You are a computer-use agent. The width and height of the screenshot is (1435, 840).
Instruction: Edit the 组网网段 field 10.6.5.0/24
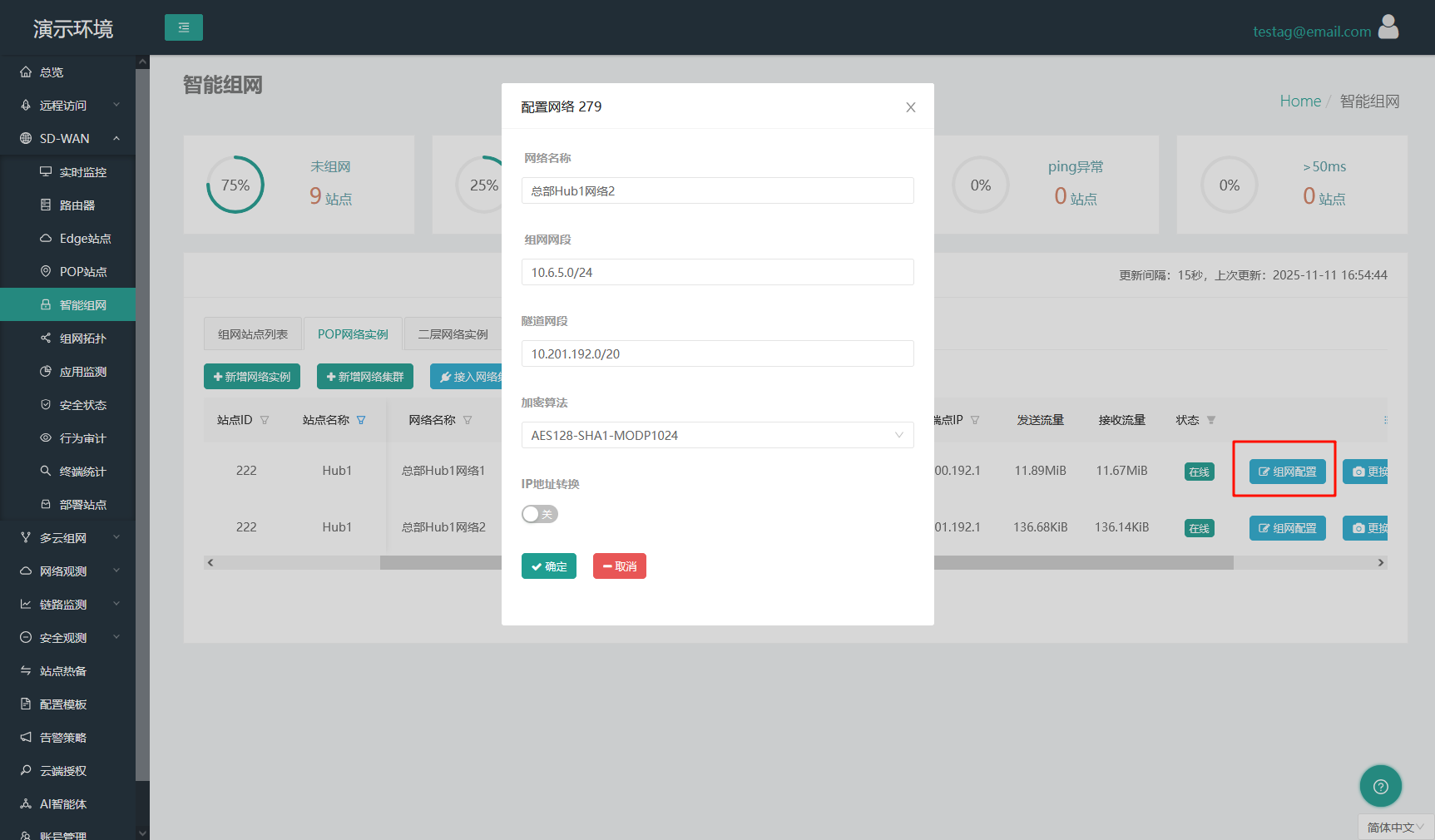pyautogui.click(x=717, y=272)
